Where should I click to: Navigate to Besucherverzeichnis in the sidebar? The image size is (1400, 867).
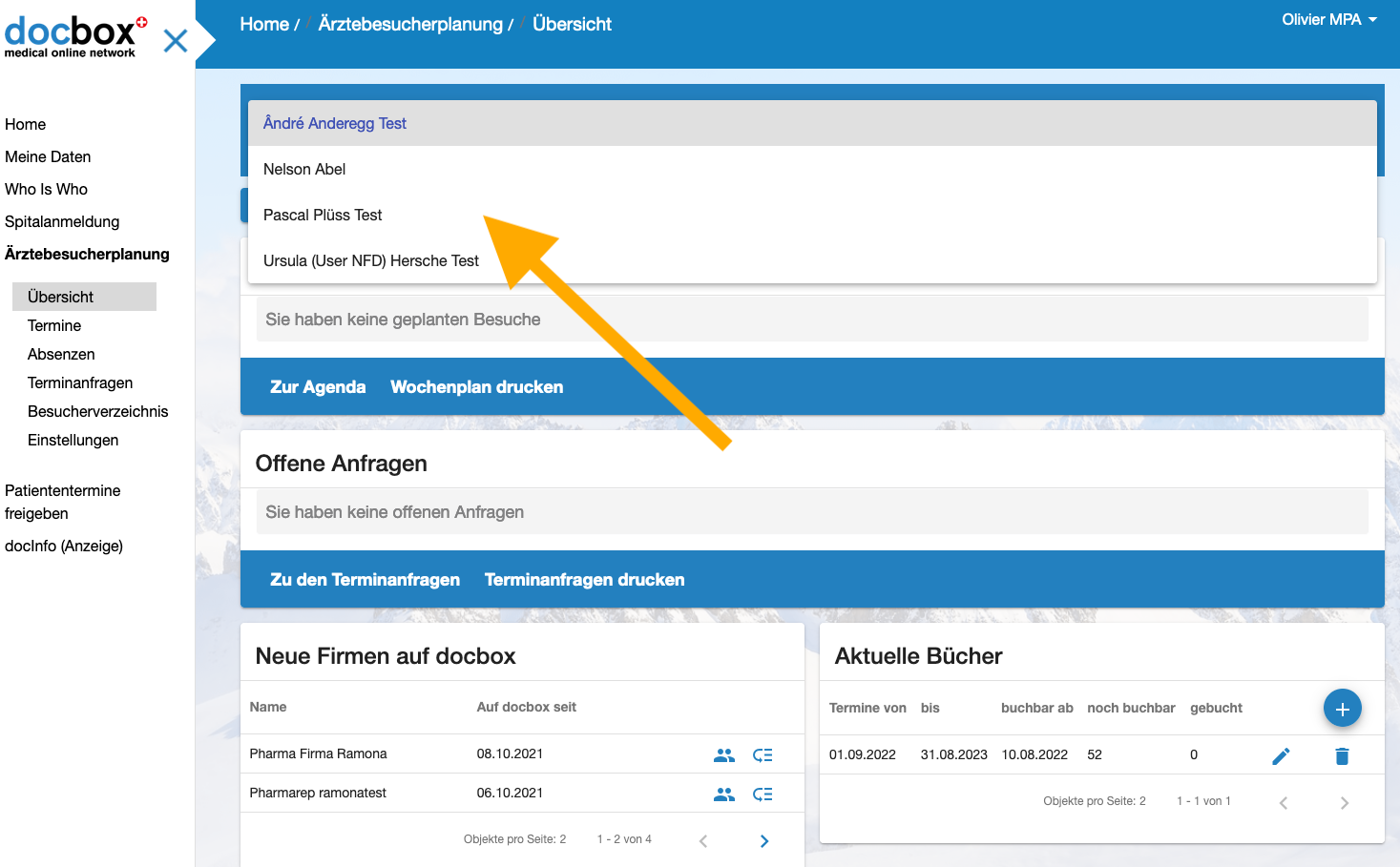pyautogui.click(x=98, y=411)
